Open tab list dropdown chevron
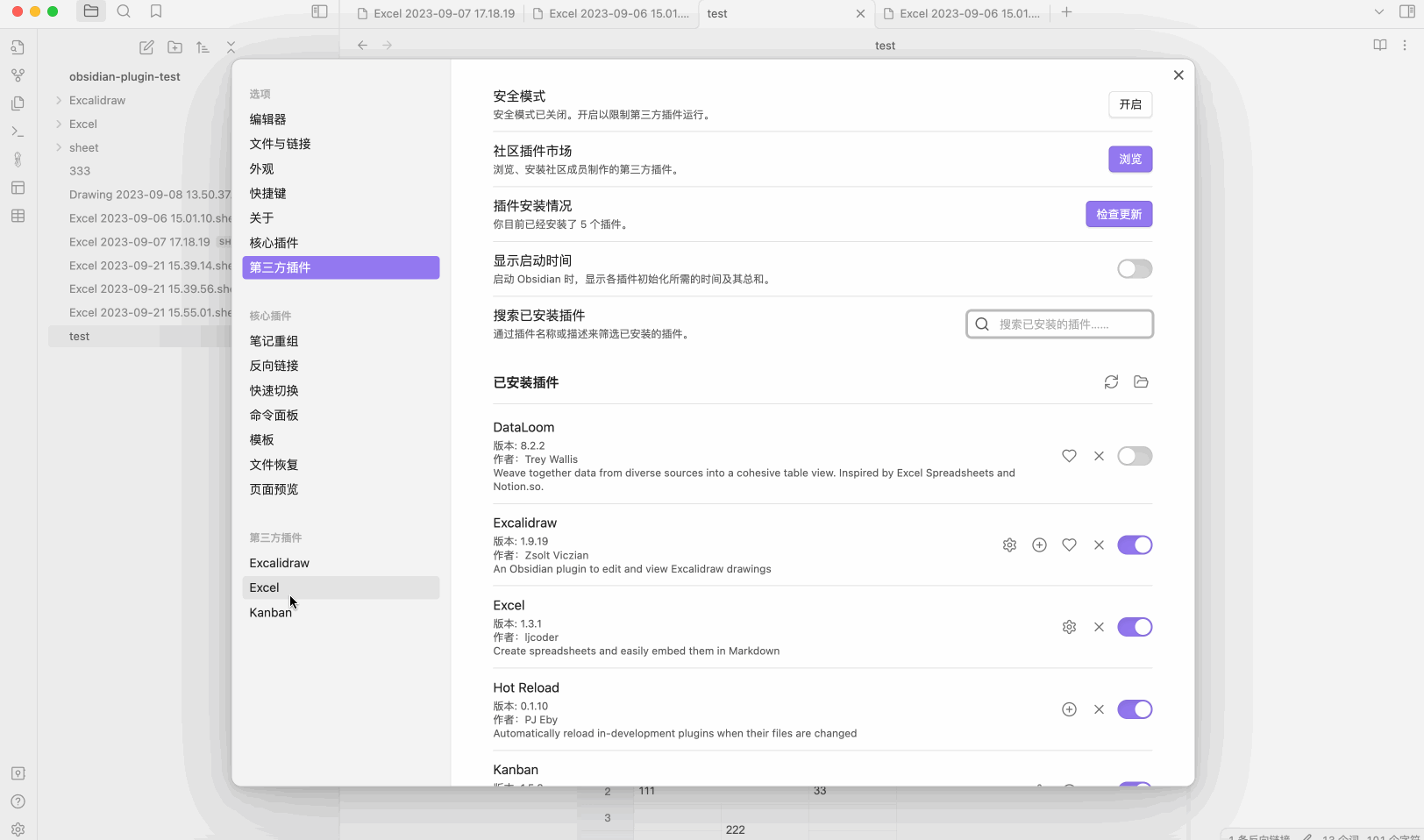Screen dimensions: 1424x840 pos(1378,12)
